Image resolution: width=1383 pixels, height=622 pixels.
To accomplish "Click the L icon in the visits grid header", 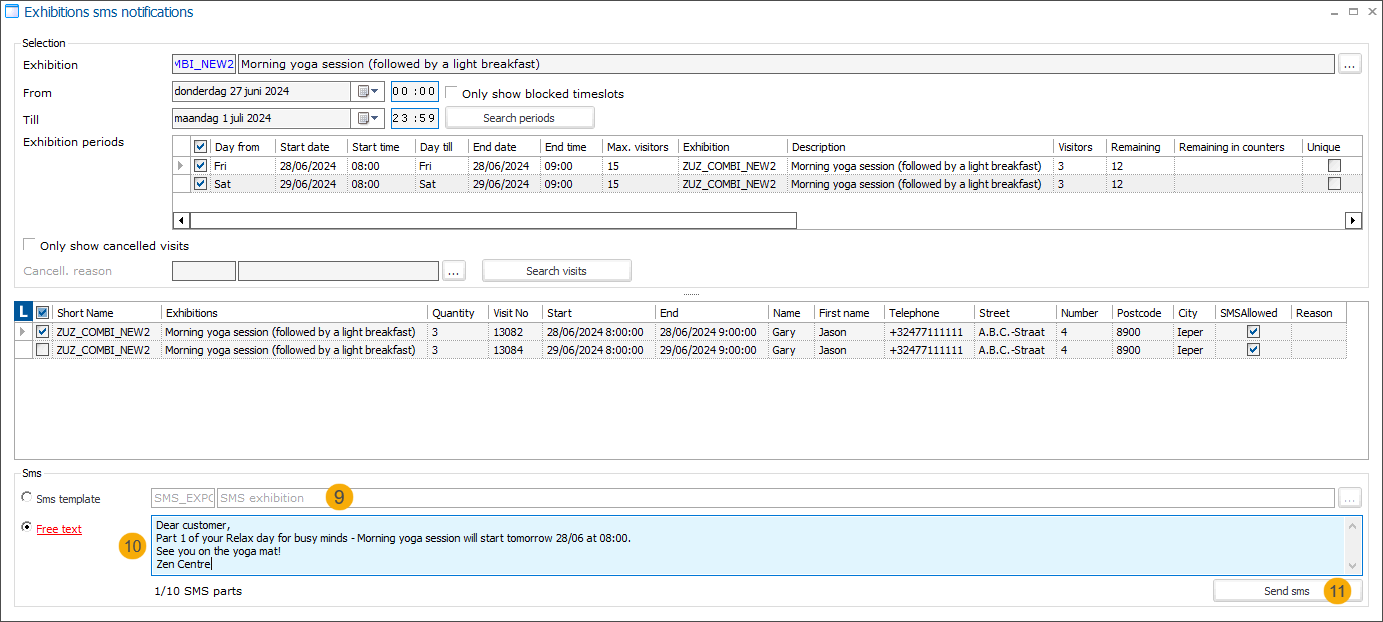I will click(x=21, y=312).
